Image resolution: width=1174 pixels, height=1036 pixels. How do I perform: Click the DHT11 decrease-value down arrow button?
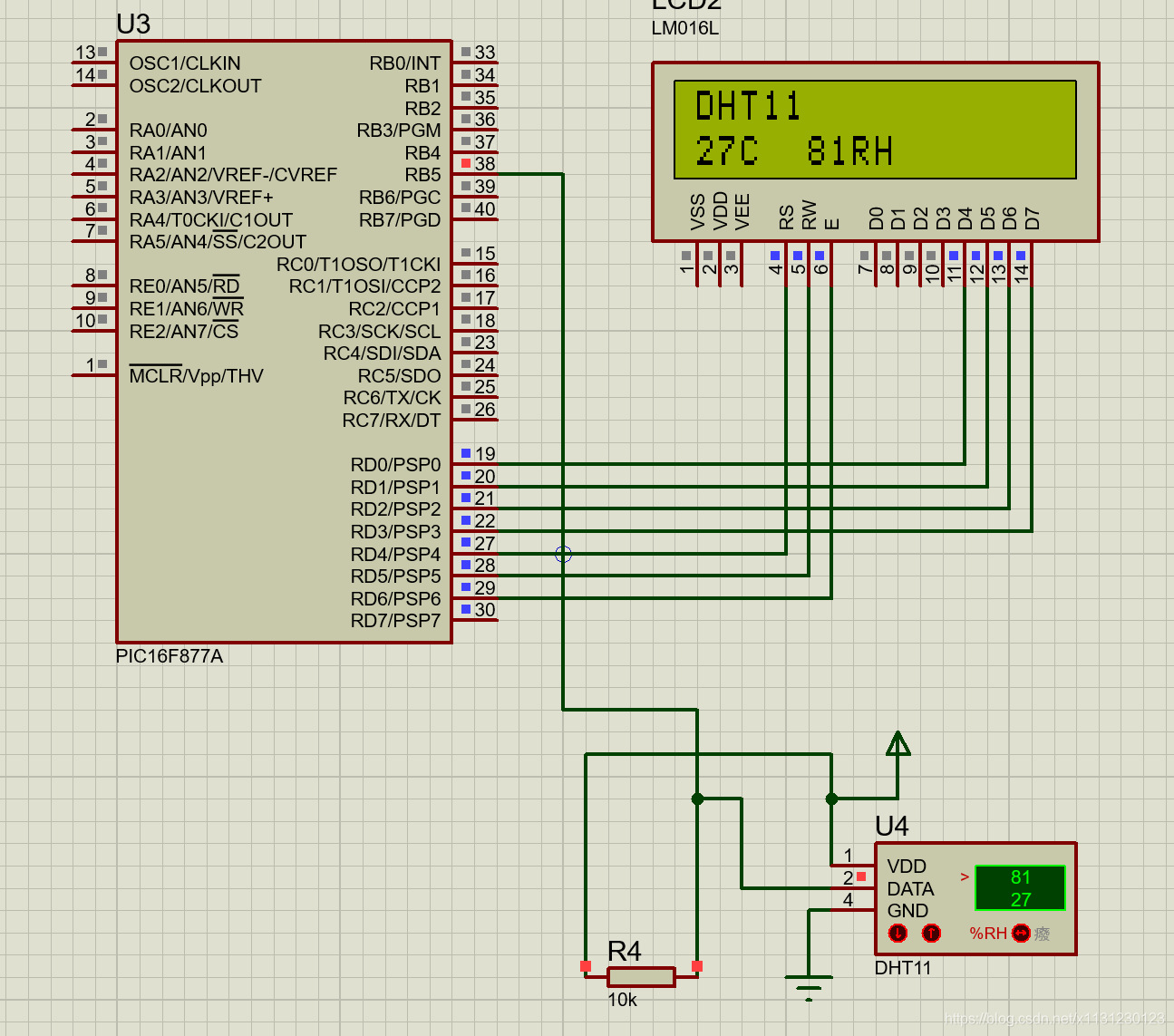tap(897, 933)
